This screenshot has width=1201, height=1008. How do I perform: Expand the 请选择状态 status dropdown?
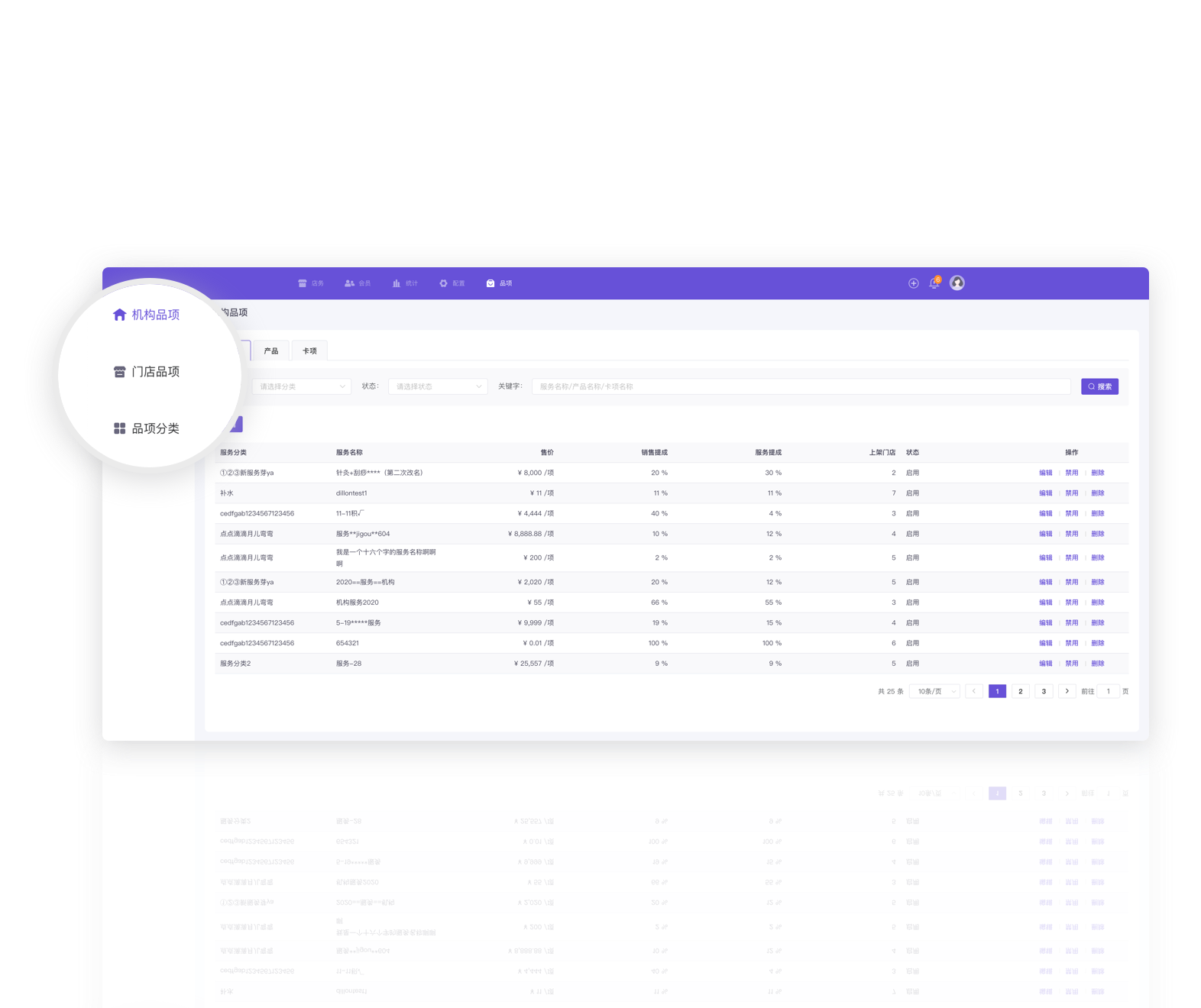[x=438, y=386]
